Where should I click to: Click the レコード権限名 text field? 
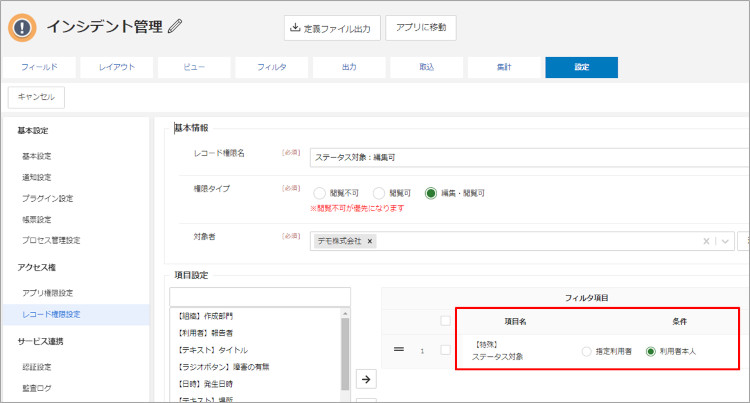pos(529,158)
